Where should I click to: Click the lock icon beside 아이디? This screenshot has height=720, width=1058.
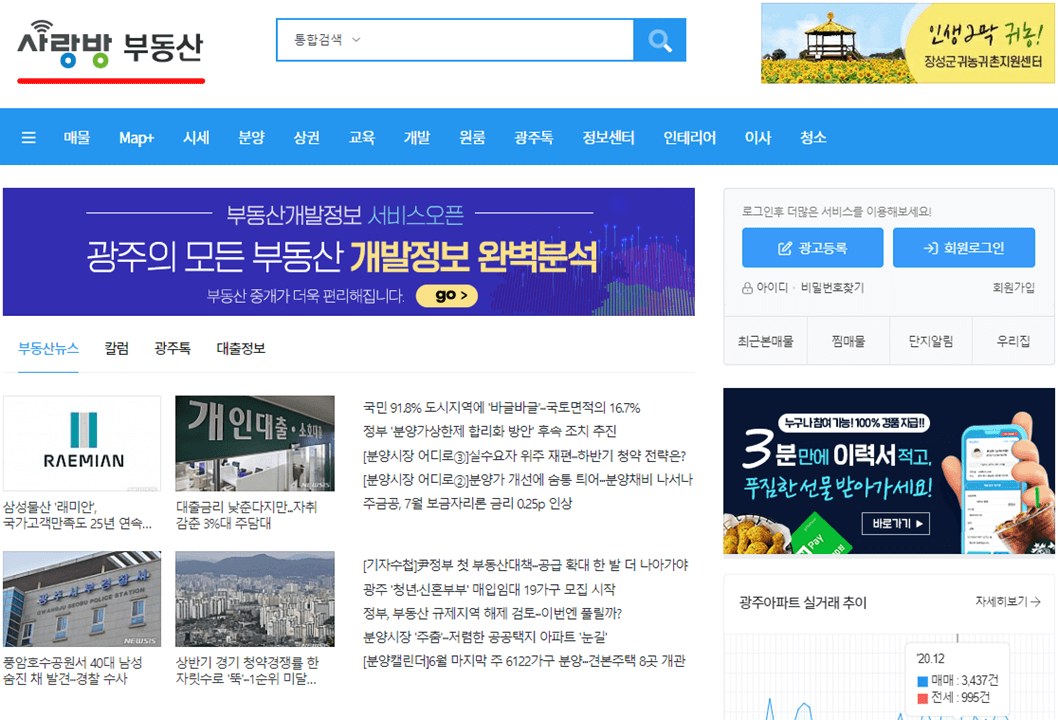click(x=746, y=288)
